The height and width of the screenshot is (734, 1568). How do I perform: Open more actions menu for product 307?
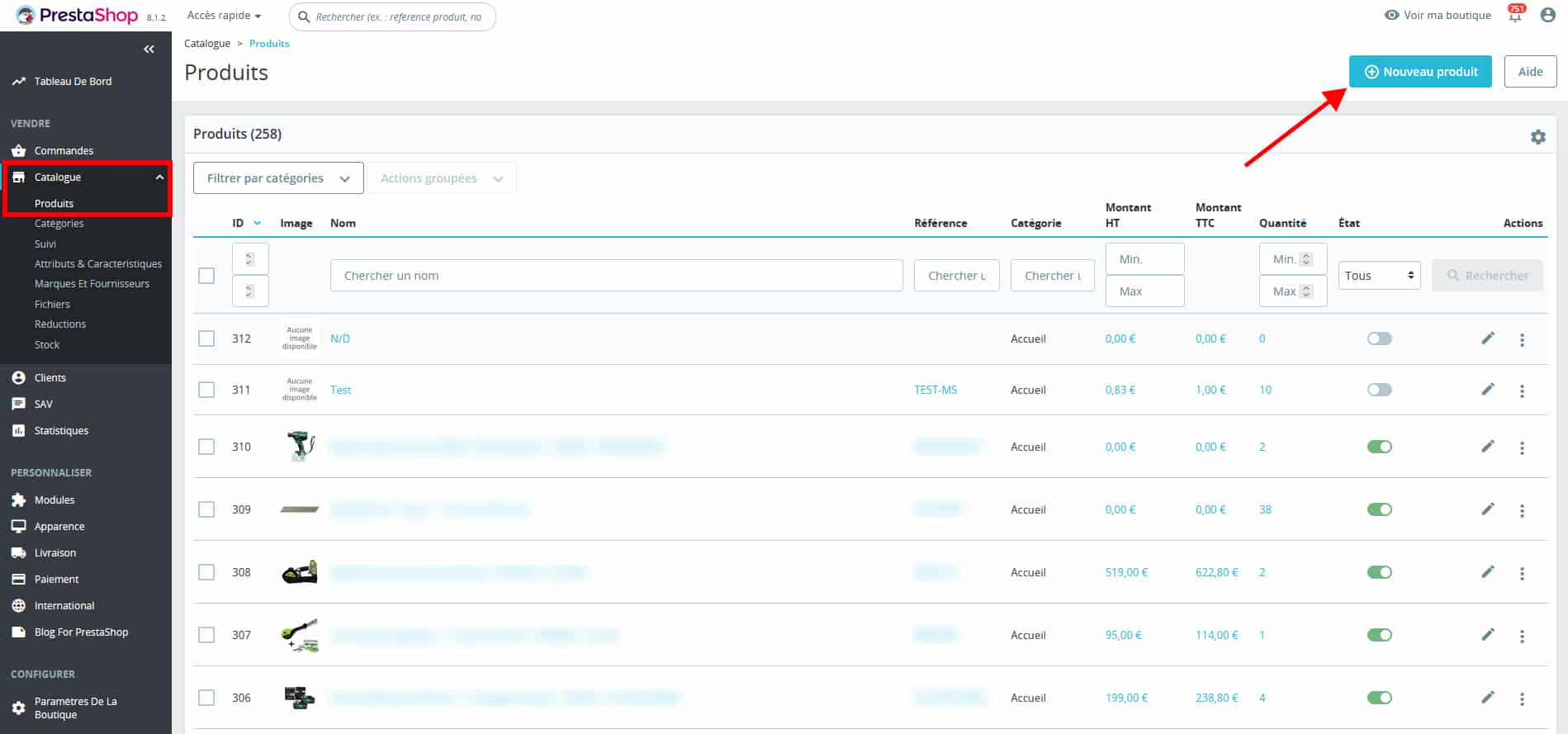coord(1522,636)
